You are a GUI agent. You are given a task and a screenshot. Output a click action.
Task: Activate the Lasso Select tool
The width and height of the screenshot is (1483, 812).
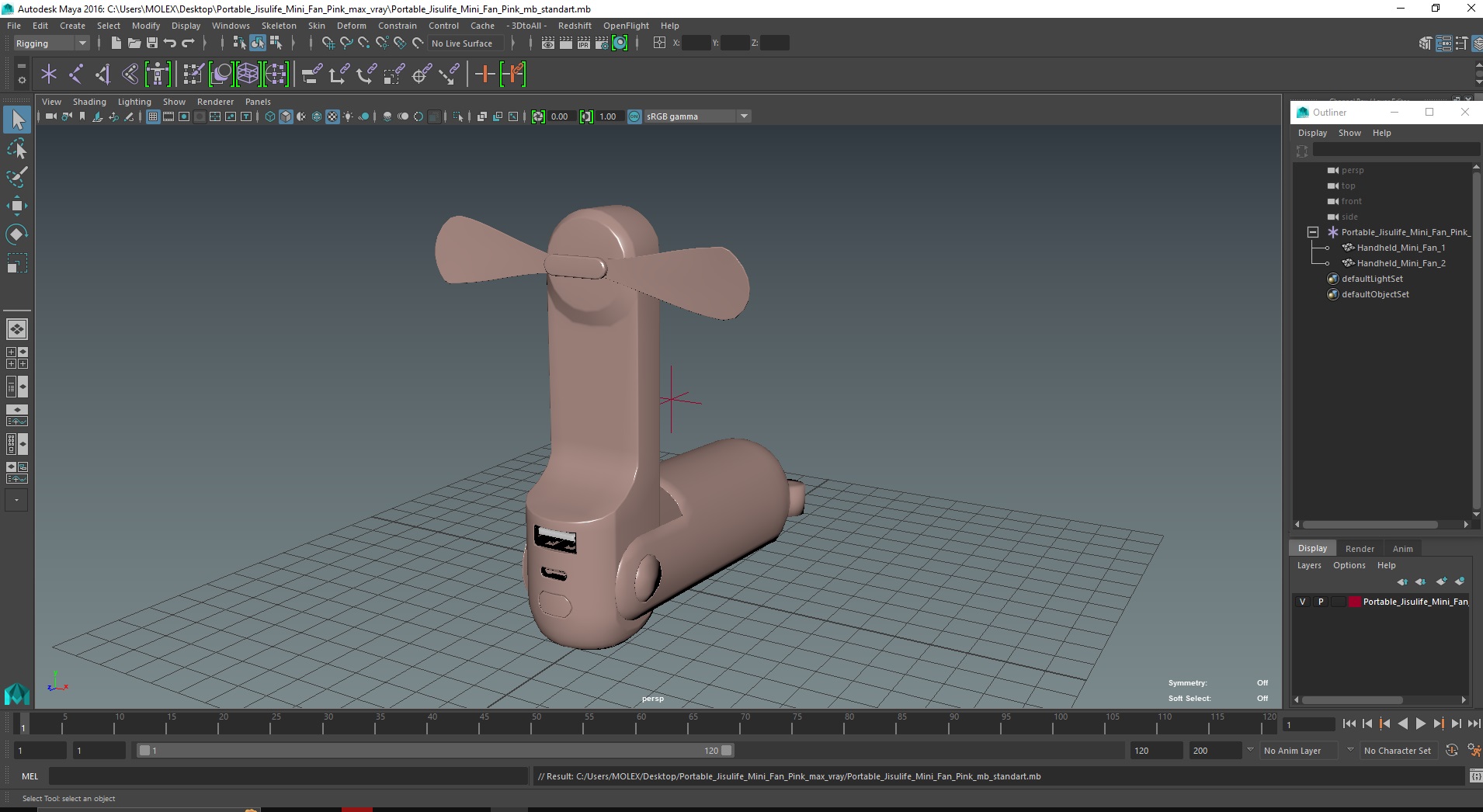pos(17,148)
